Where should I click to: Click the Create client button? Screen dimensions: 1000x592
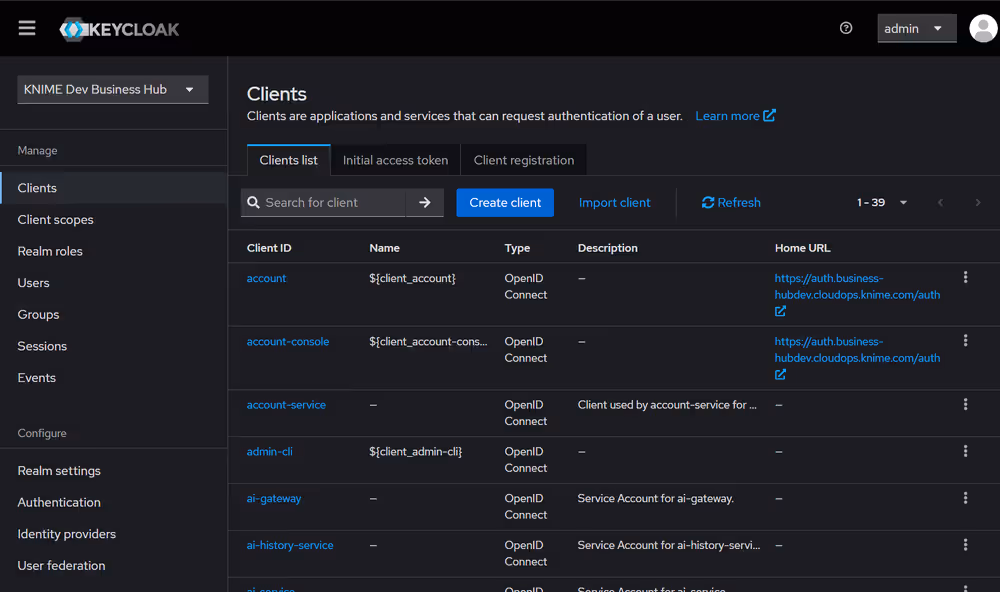pyautogui.click(x=505, y=202)
